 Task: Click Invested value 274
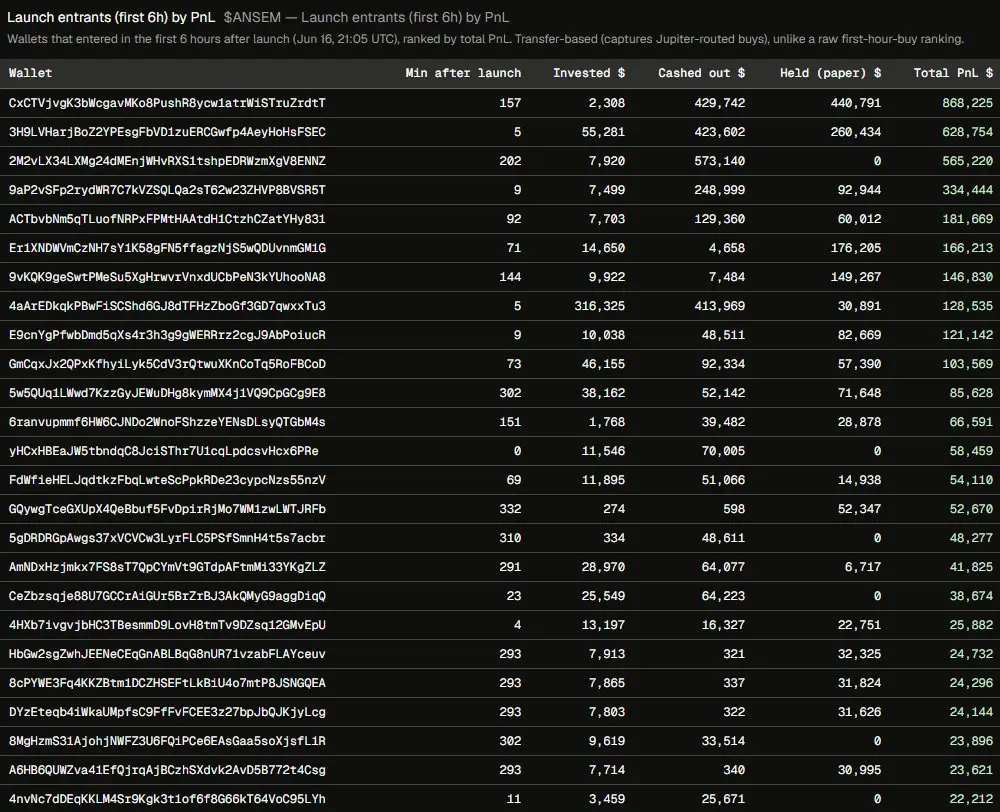coord(614,509)
